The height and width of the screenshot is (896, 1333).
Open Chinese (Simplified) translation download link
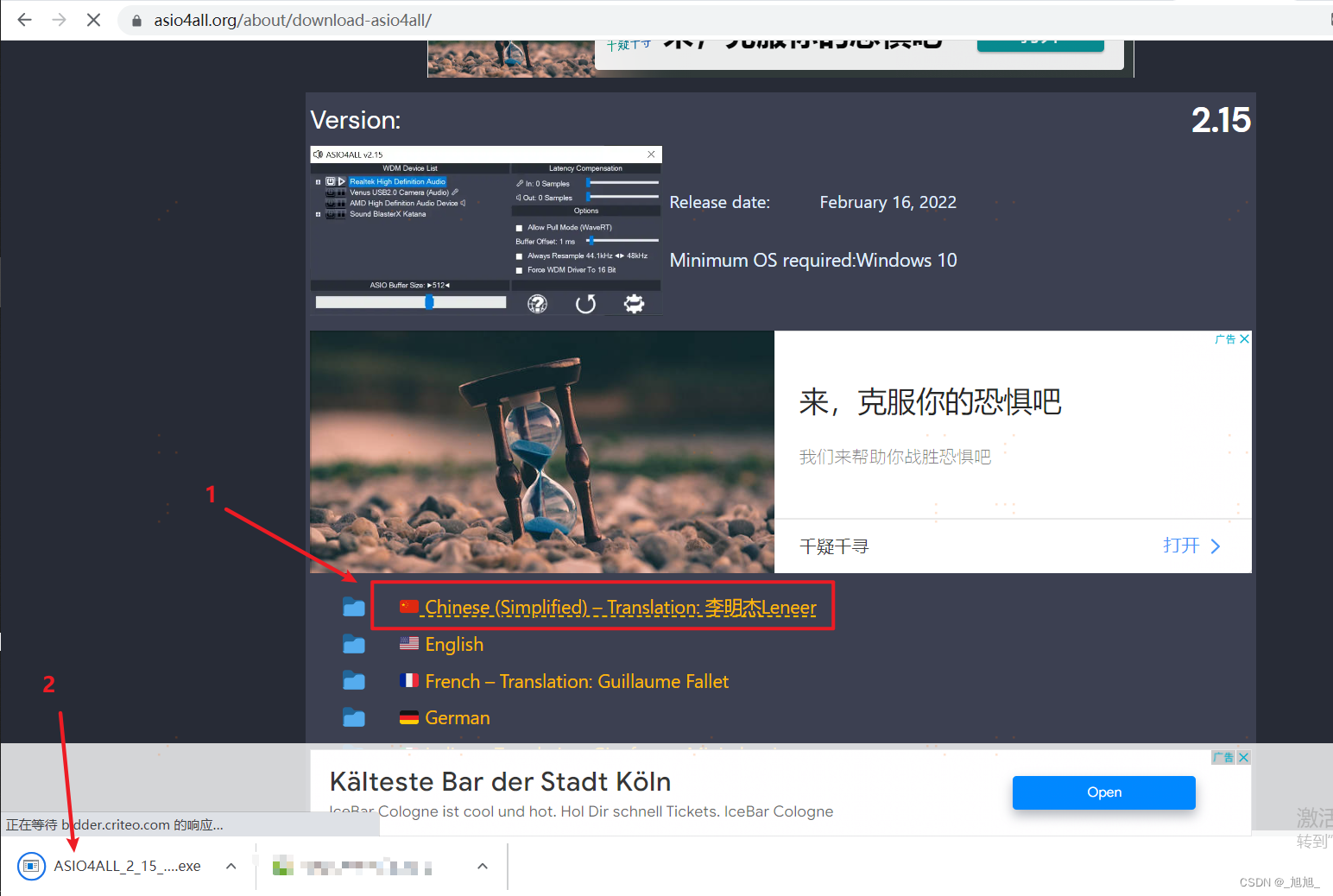pos(620,608)
